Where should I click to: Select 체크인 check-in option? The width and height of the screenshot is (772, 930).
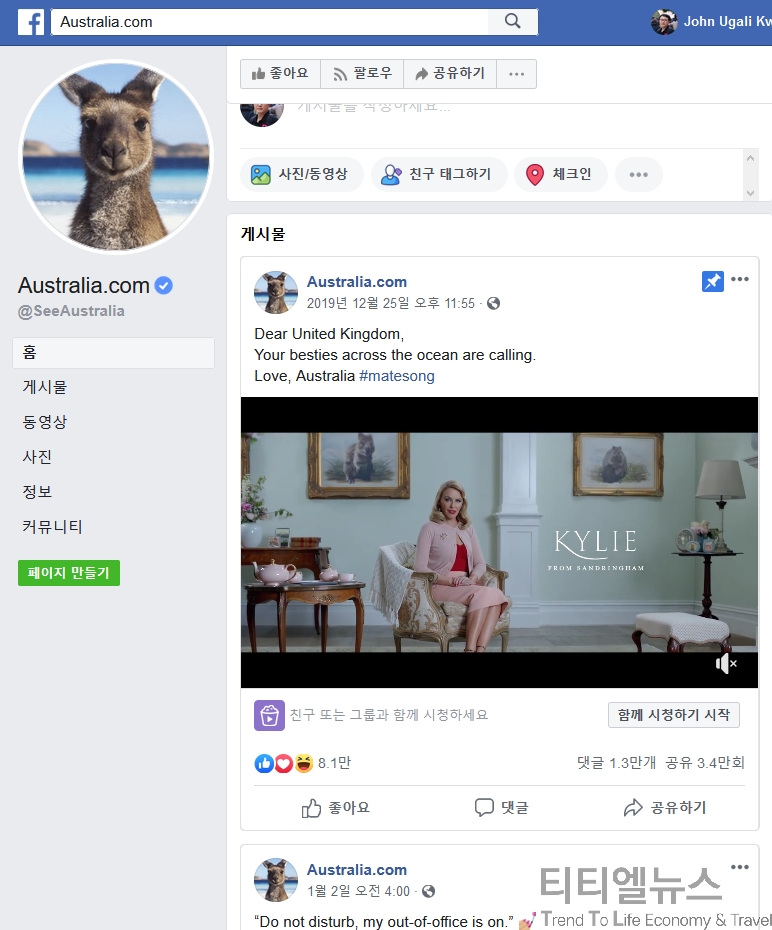click(561, 174)
